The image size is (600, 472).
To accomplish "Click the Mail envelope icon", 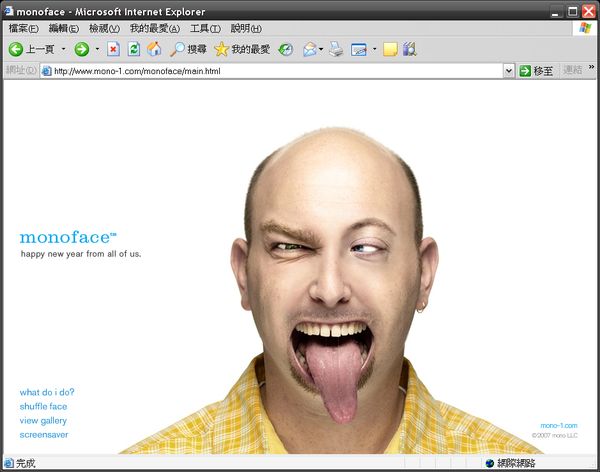I will click(x=310, y=49).
